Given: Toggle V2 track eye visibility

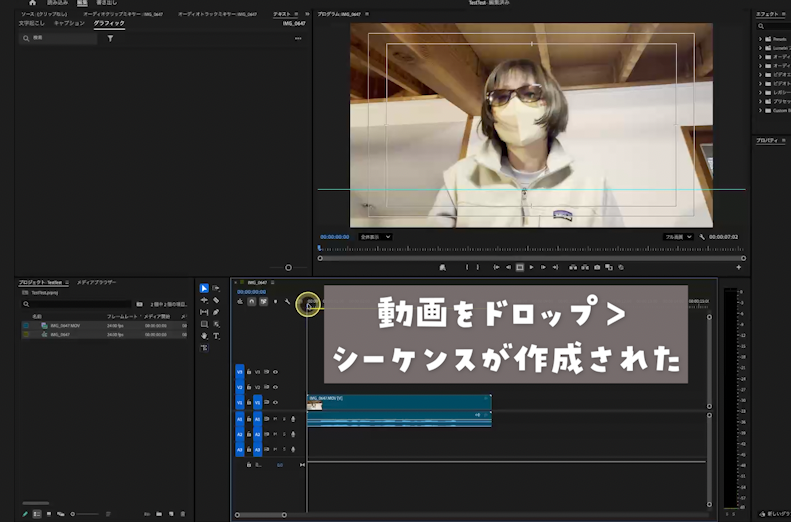Looking at the screenshot, I should tap(275, 386).
